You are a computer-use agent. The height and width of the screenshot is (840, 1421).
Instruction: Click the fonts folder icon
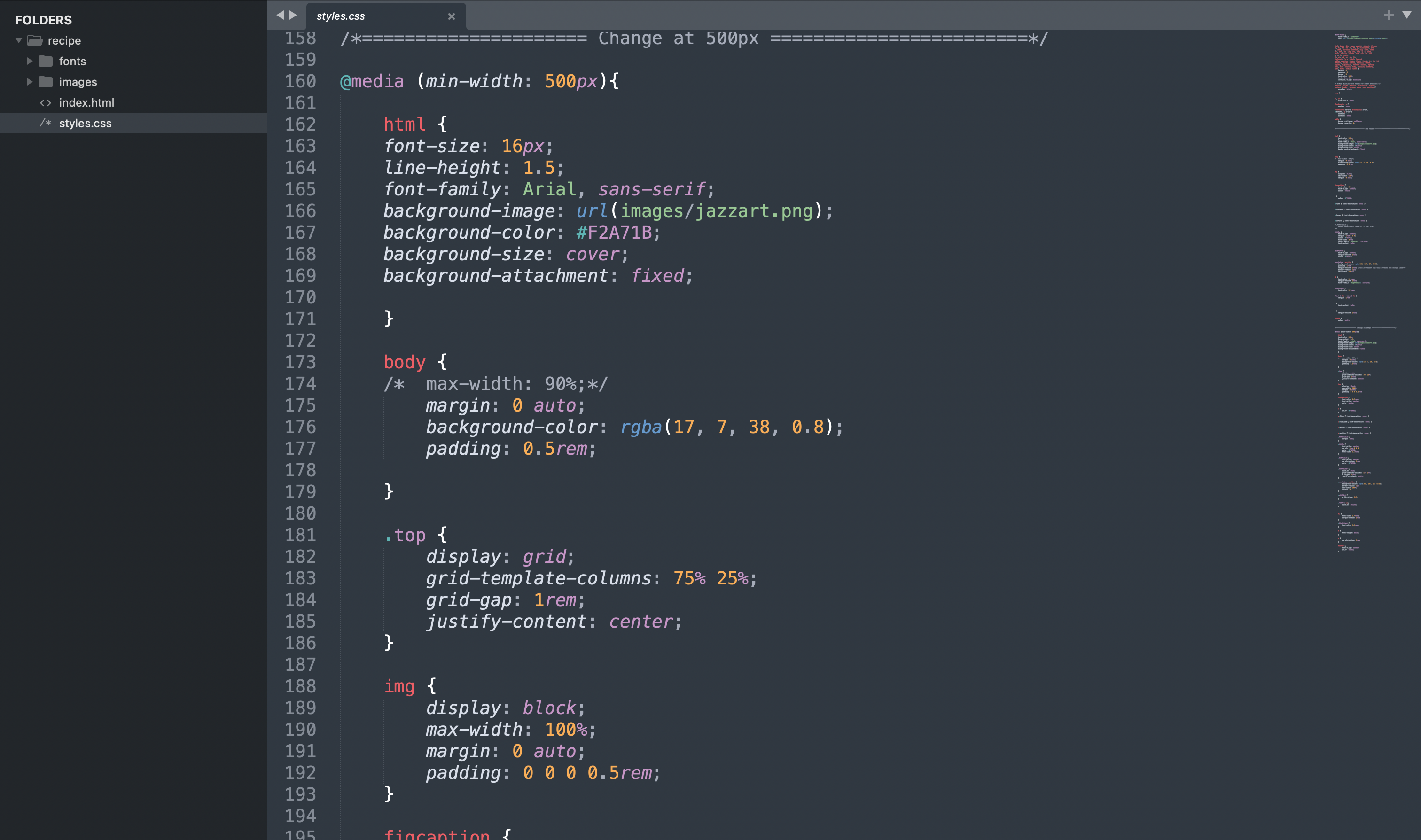tap(46, 61)
